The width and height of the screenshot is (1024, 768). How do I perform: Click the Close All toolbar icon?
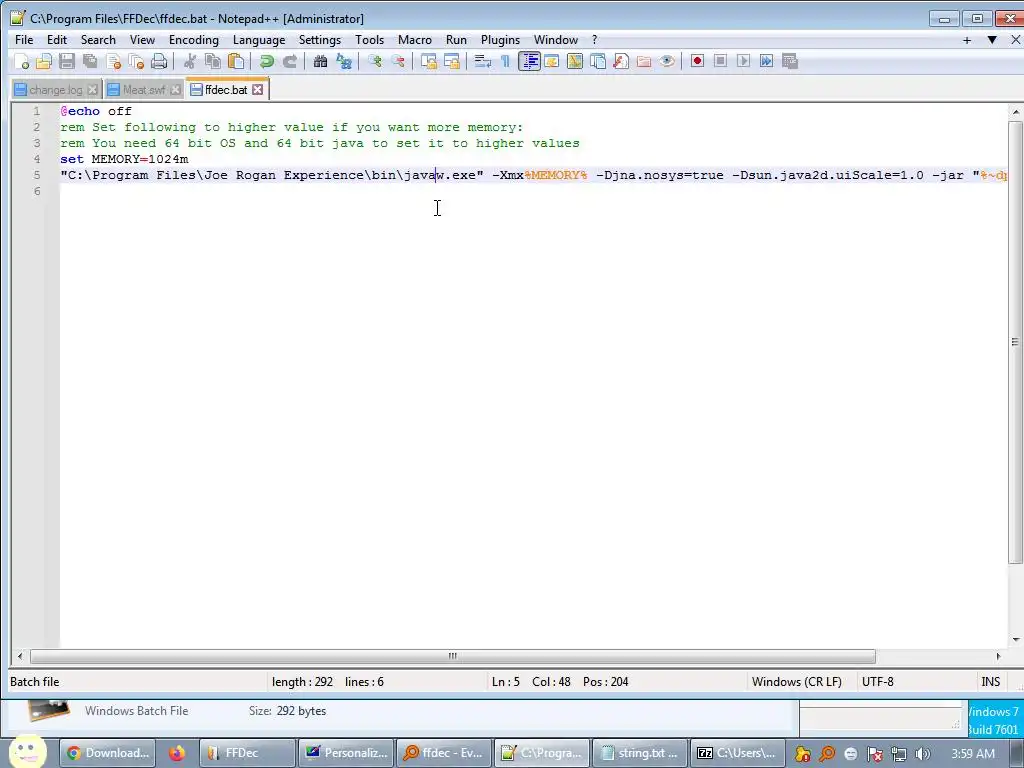click(136, 61)
